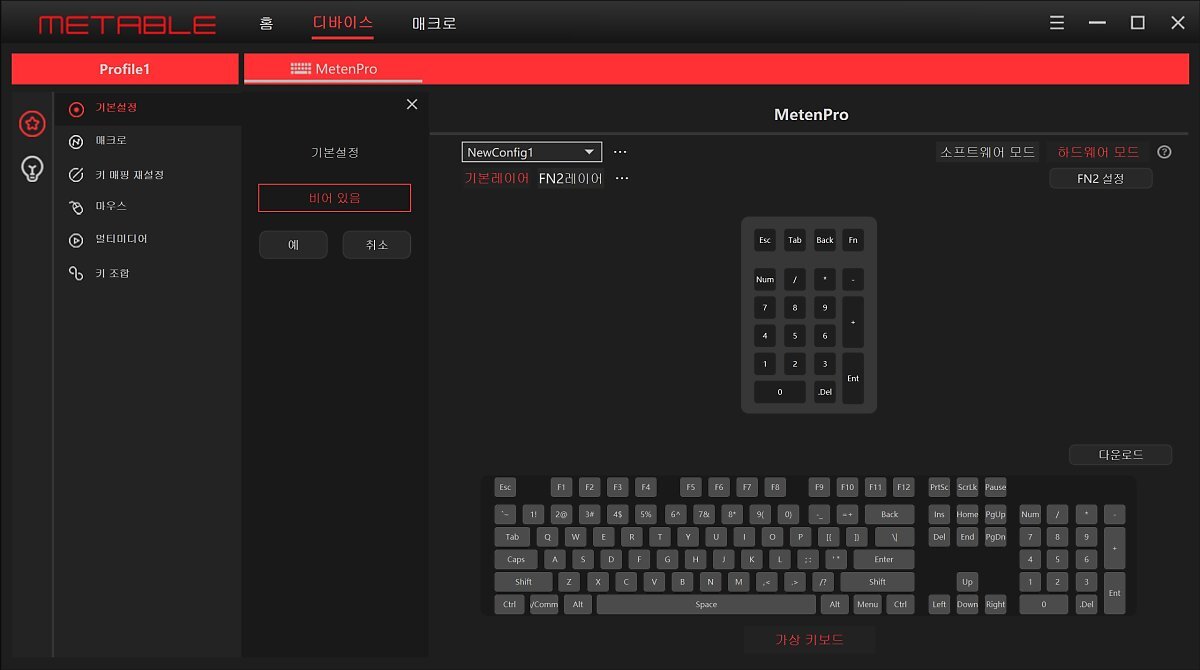Confirm with the 예 button

tap(293, 245)
